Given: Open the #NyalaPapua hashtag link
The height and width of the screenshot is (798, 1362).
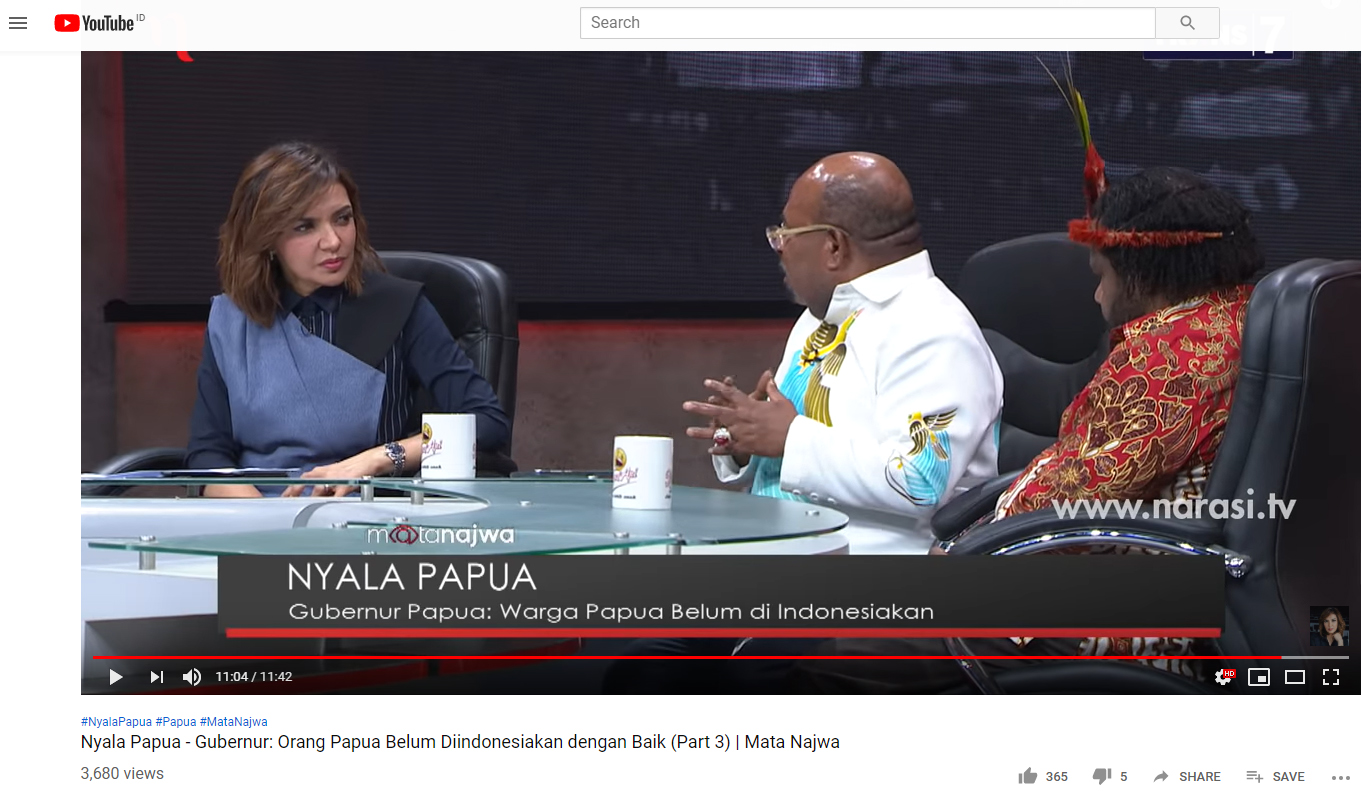Looking at the screenshot, I should pos(116,722).
